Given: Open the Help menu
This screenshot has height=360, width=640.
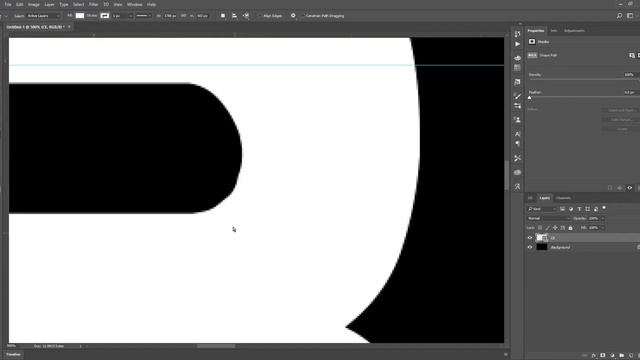Looking at the screenshot, I should tap(151, 4).
